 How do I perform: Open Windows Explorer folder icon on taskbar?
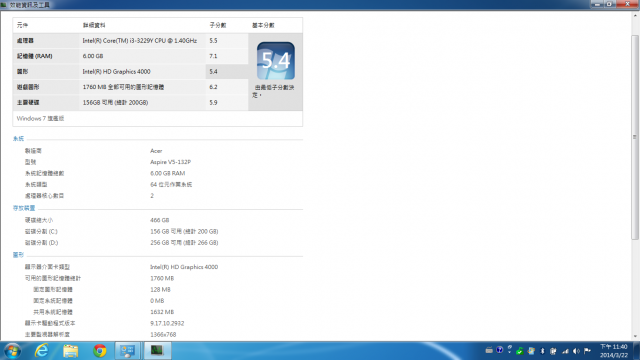tap(70, 351)
